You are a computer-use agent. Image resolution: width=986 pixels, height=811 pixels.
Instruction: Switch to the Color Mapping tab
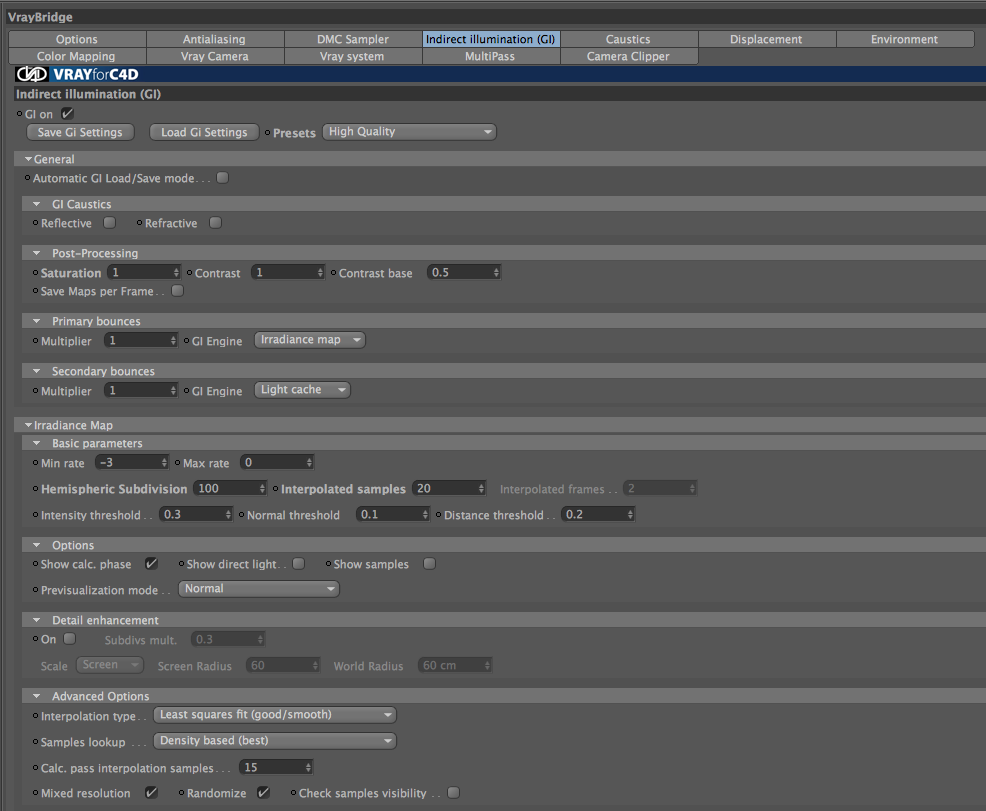(x=77, y=56)
